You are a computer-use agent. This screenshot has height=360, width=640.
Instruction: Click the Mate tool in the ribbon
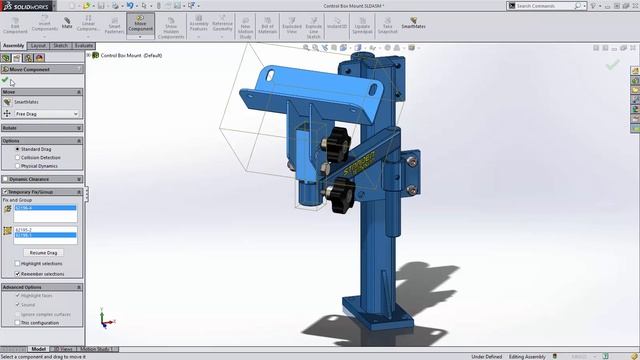(x=67, y=23)
